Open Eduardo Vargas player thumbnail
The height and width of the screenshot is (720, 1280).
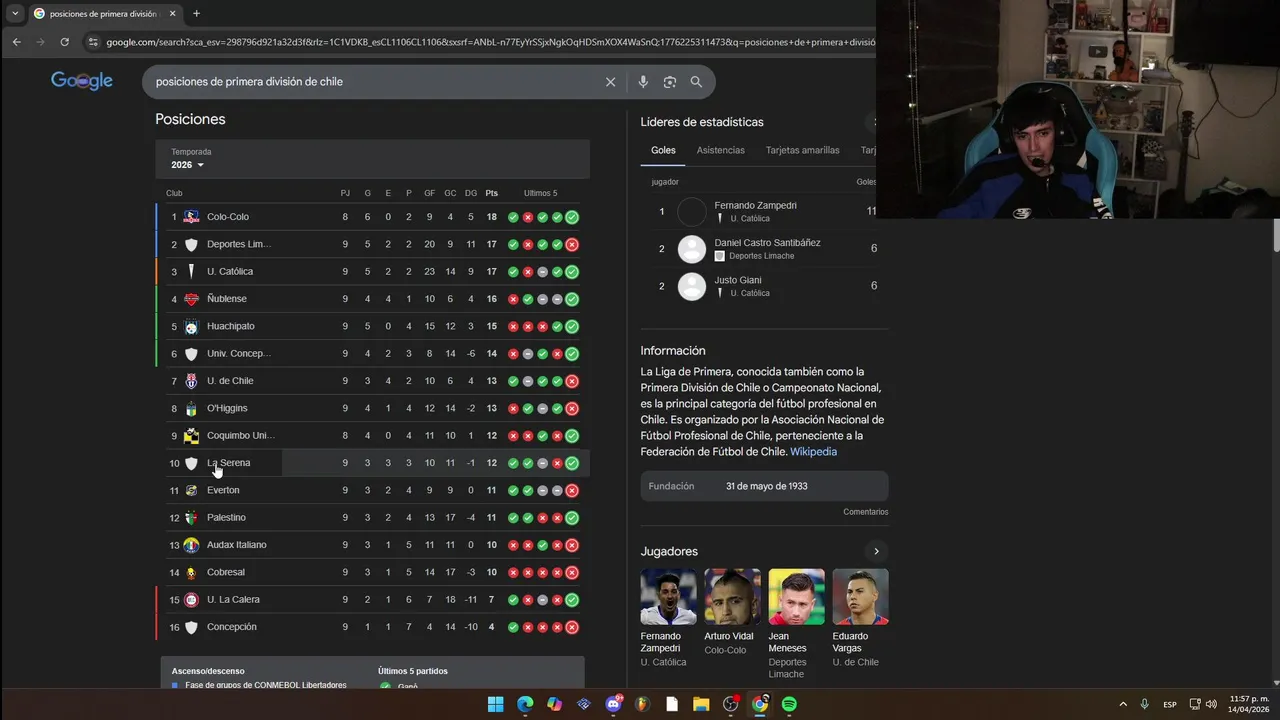tap(860, 597)
